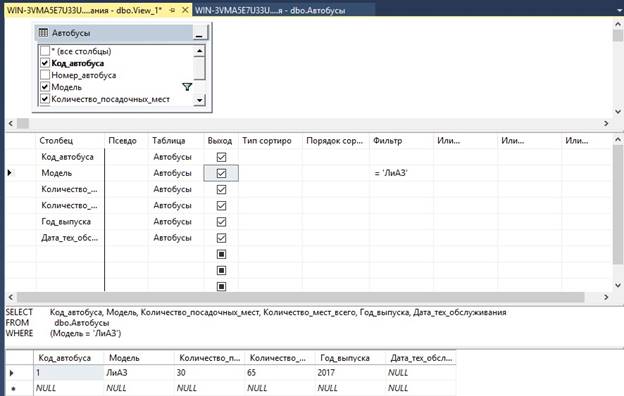This screenshot has height=396, width=624.
Task: Click the Дата_тех_обс... cell in criteria grid
Action: click(70, 238)
